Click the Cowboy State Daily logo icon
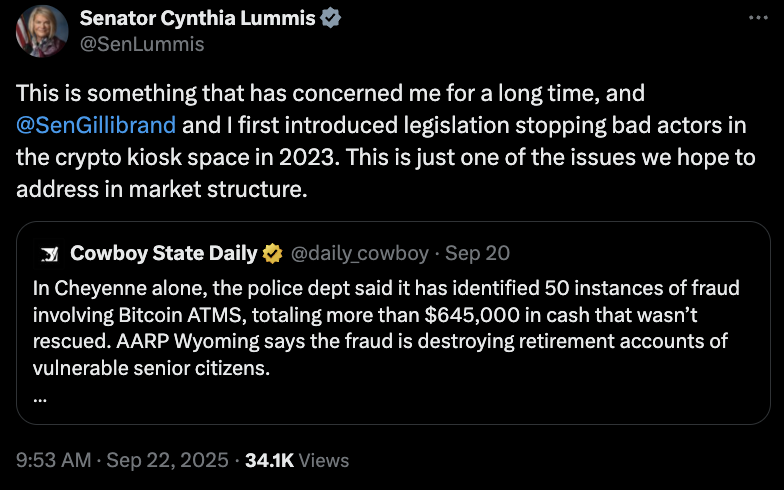 coord(49,254)
